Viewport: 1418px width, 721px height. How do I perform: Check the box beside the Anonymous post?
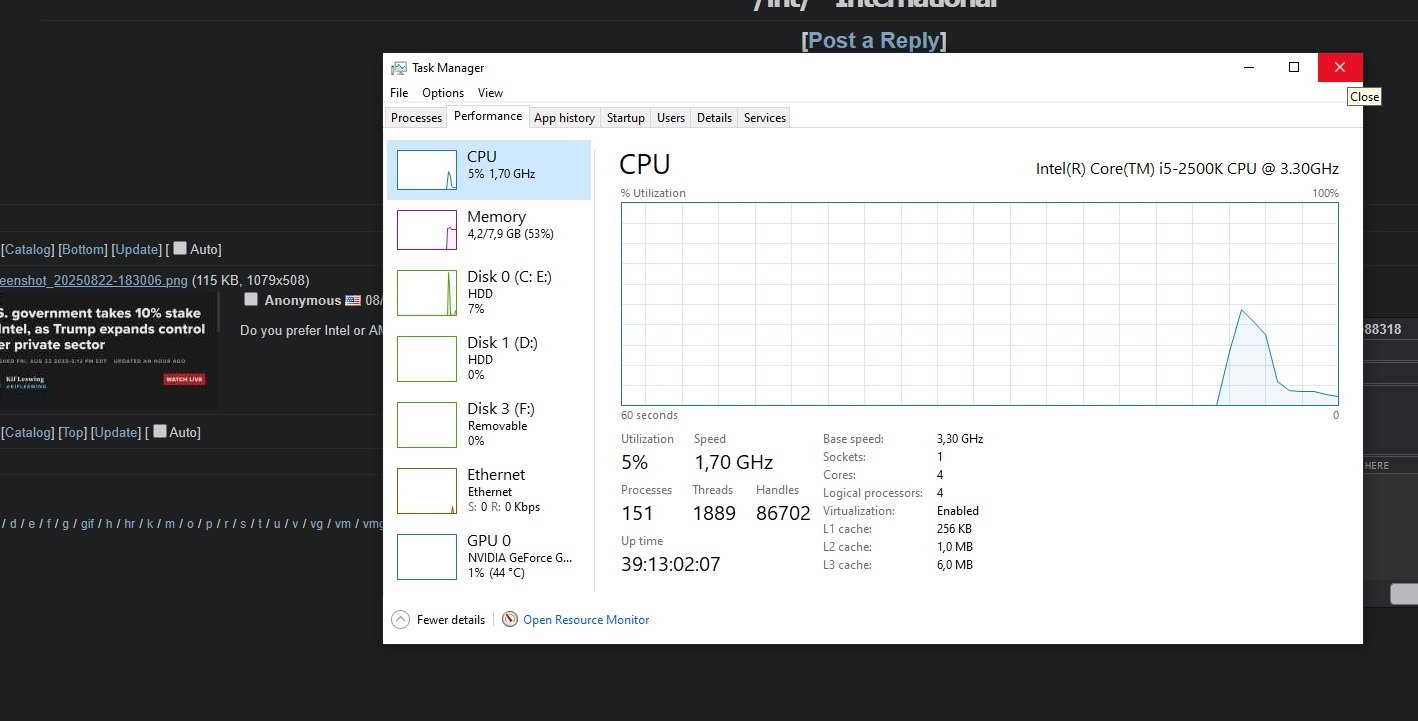251,299
